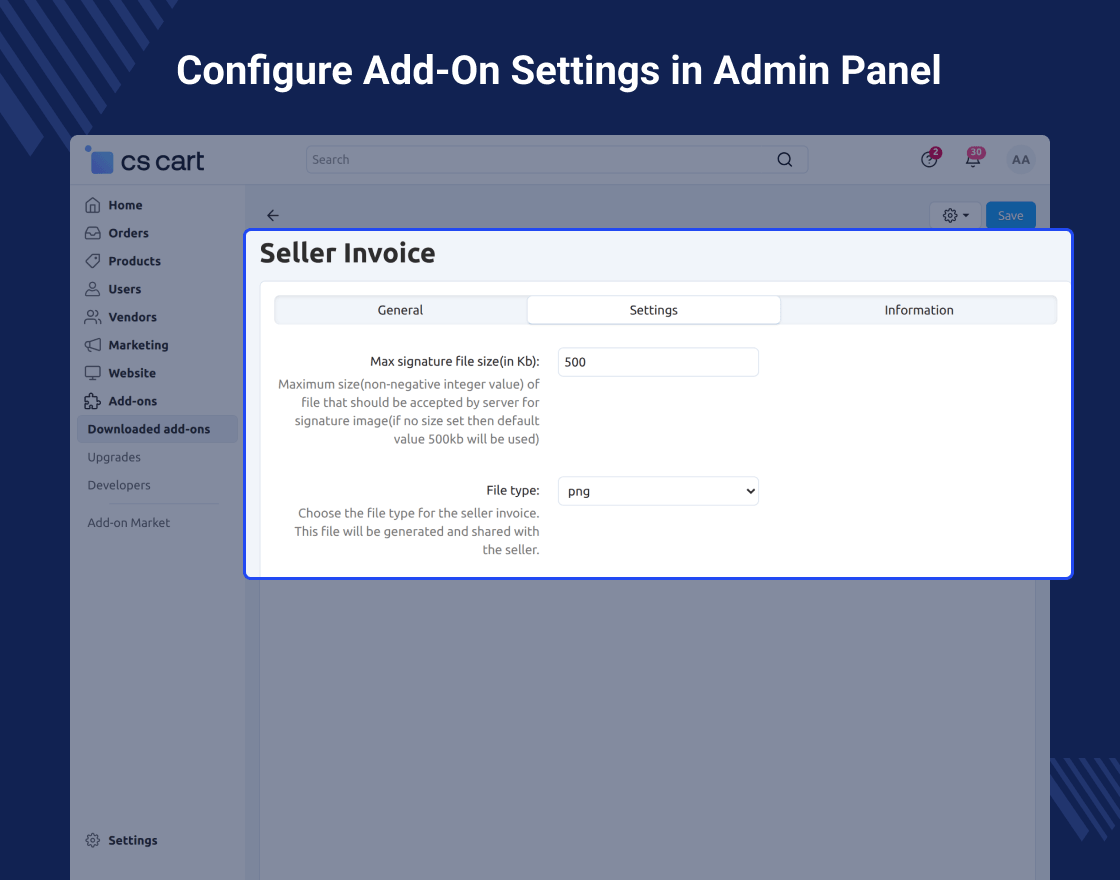
Task: Open the quick help icon with badge
Action: (929, 160)
